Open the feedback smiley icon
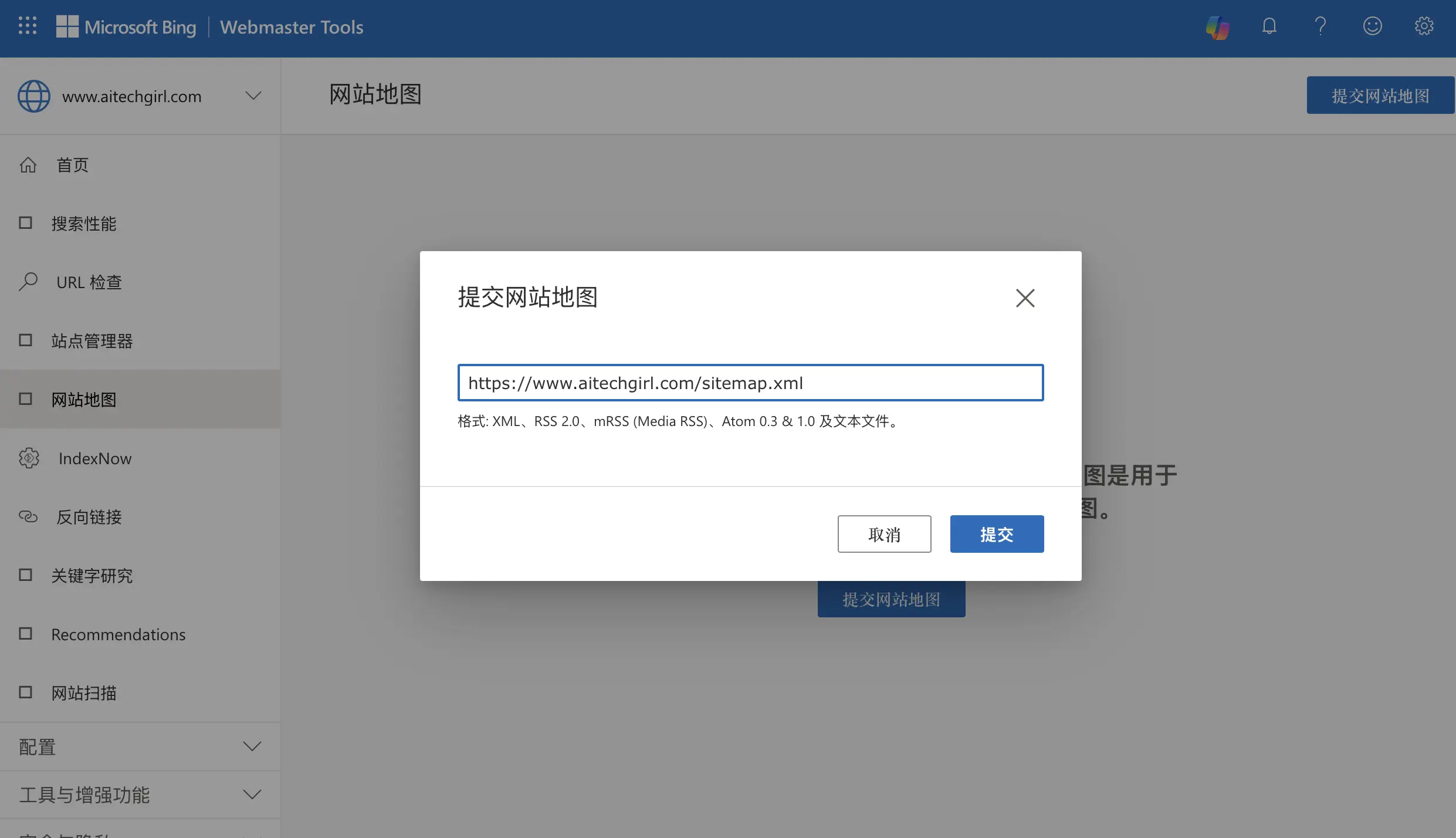Screen dimensions: 1456x838 (x=1372, y=26)
